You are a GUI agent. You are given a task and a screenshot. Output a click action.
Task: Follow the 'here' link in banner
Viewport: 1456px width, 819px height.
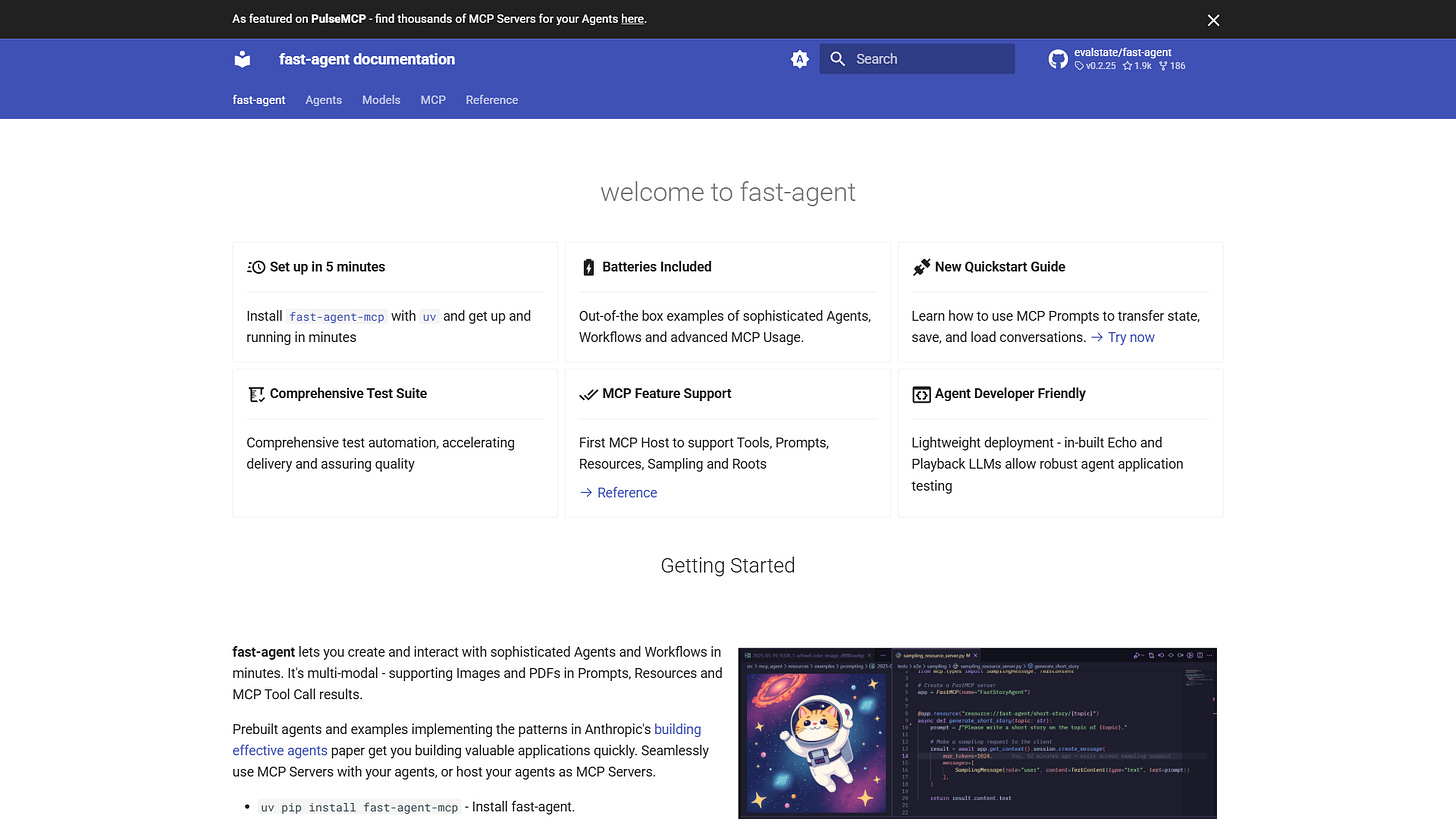pos(632,19)
